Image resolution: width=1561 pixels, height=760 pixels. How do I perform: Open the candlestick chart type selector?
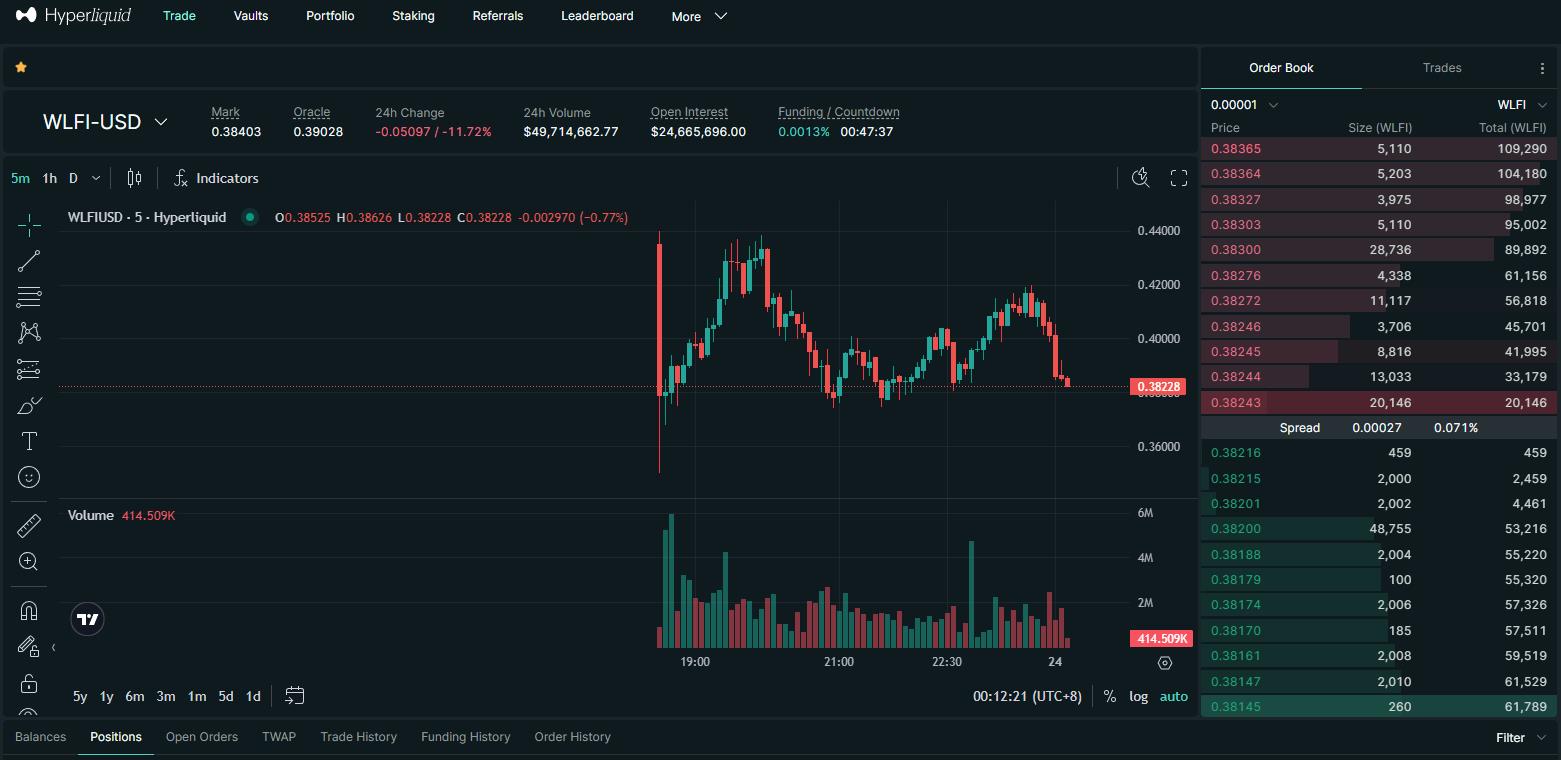tap(134, 178)
